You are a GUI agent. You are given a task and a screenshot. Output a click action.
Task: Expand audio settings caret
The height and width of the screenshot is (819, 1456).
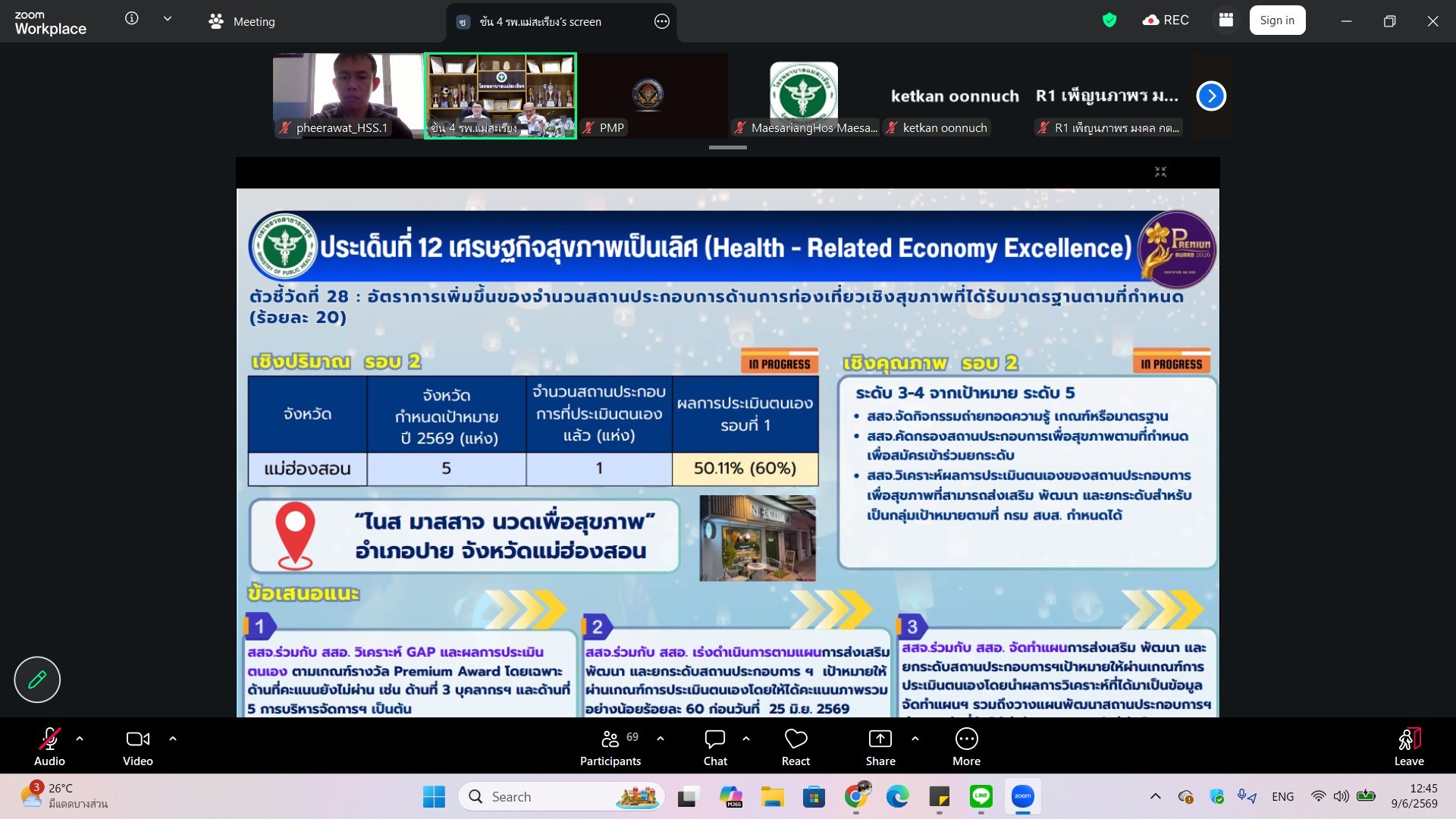coord(80,739)
